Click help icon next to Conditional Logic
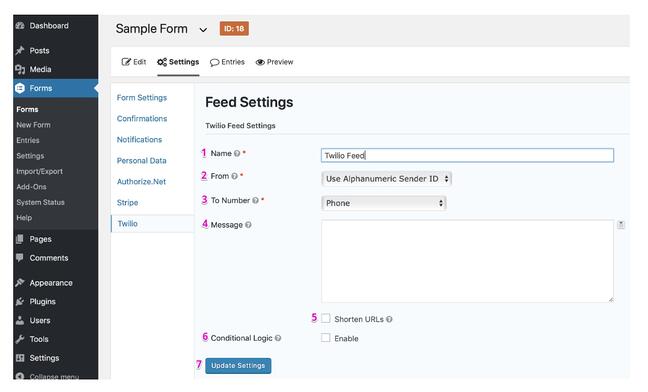Viewport: 648px width, 392px height. [x=278, y=338]
